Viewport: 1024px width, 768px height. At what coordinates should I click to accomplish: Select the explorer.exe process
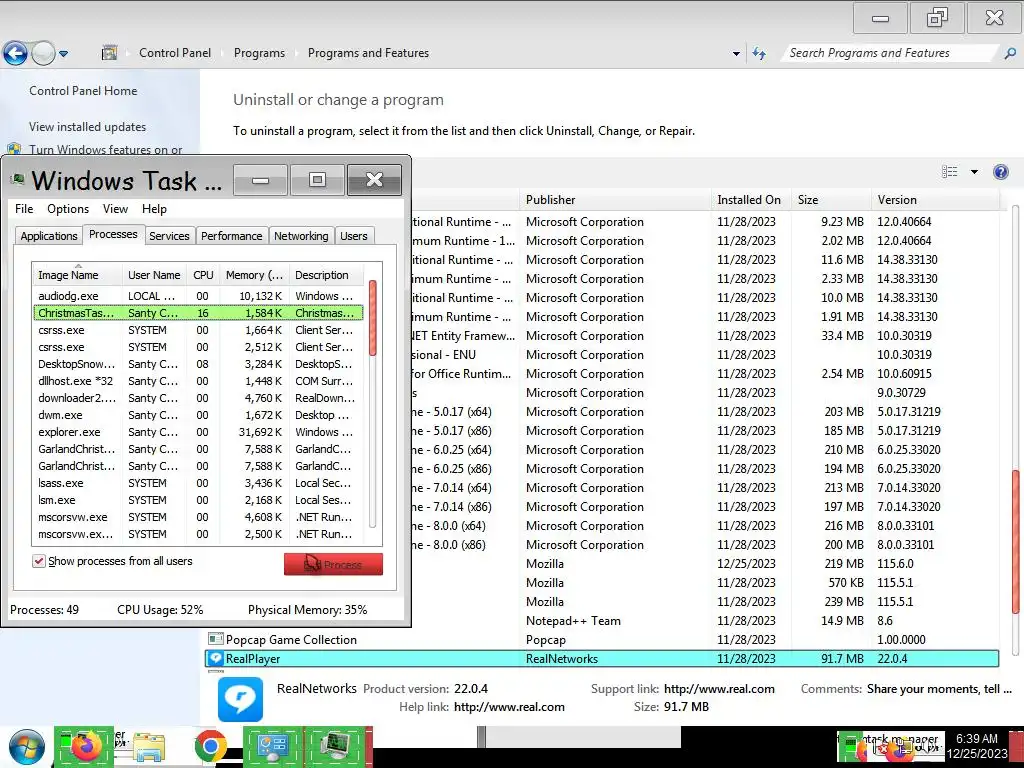tap(199, 432)
